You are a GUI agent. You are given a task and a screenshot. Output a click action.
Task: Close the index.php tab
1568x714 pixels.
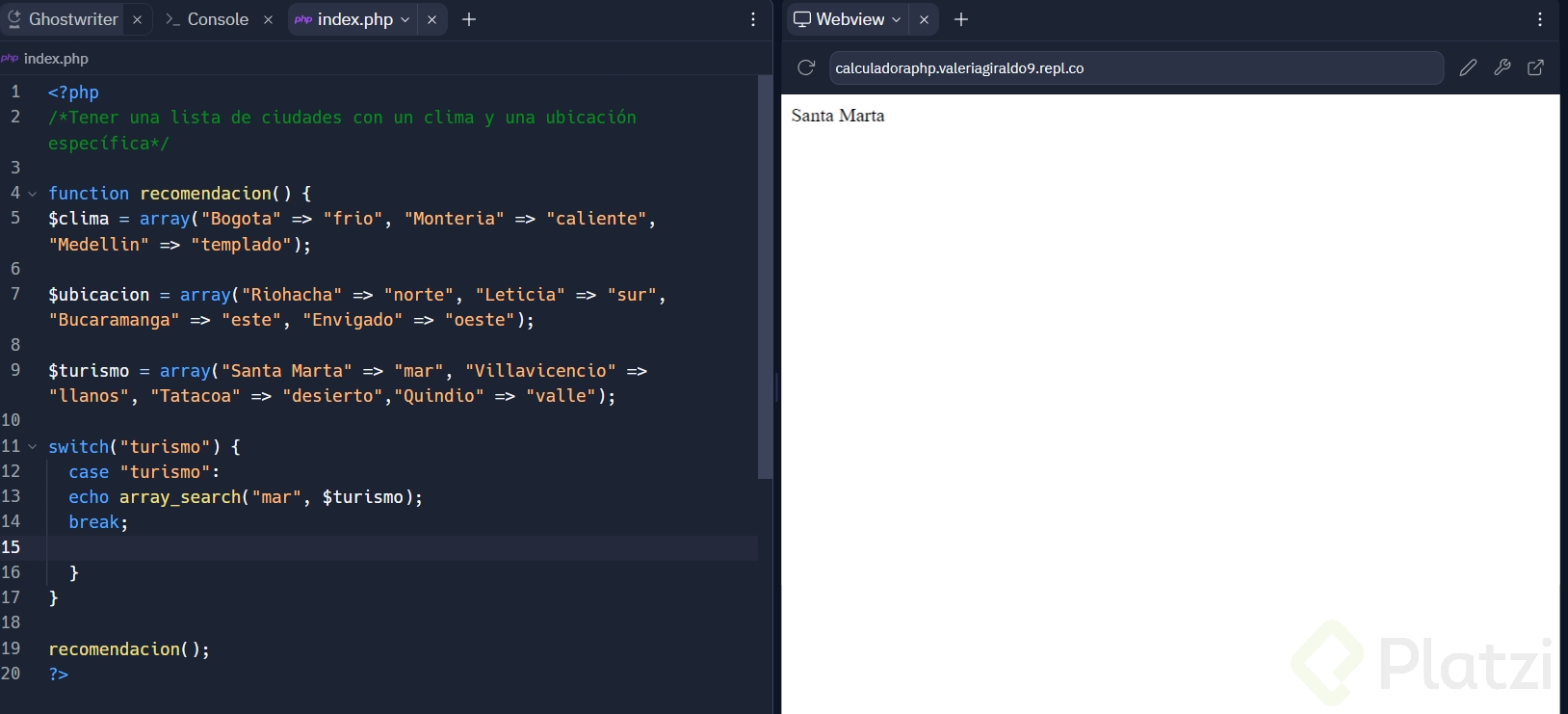[432, 19]
